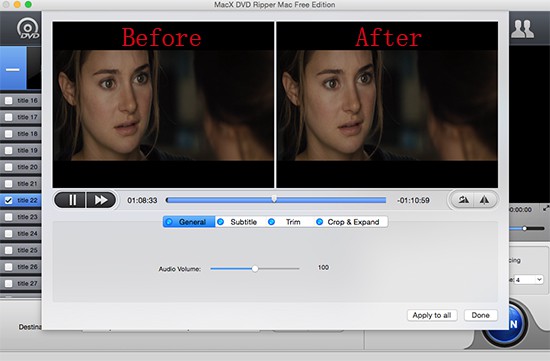
Task: Select the title 22 row label
Action: tap(27, 200)
